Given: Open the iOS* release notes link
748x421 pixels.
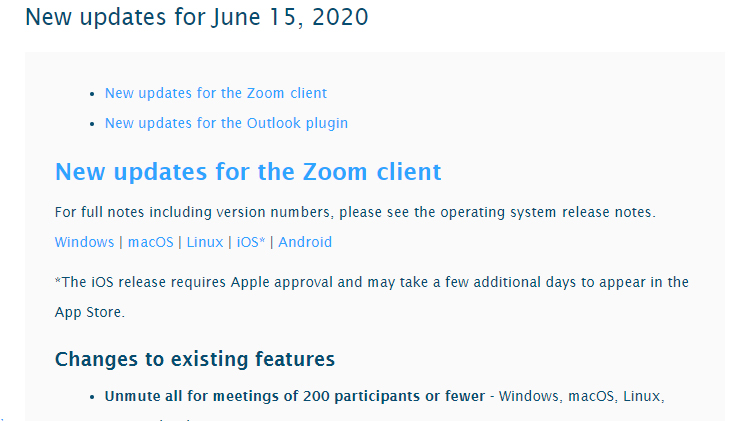Looking at the screenshot, I should [252, 242].
